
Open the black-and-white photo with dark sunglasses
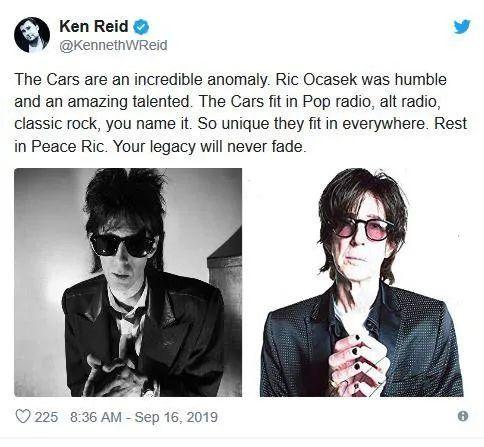128,282
